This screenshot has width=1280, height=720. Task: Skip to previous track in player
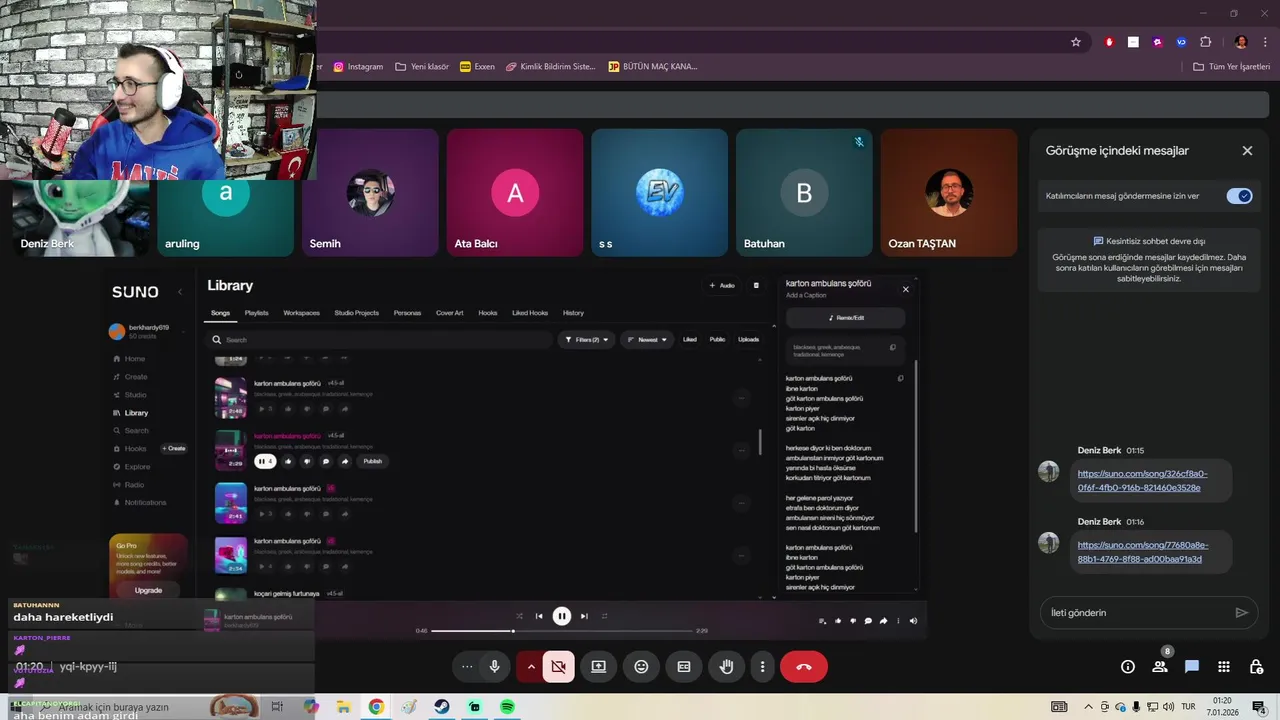[x=539, y=616]
